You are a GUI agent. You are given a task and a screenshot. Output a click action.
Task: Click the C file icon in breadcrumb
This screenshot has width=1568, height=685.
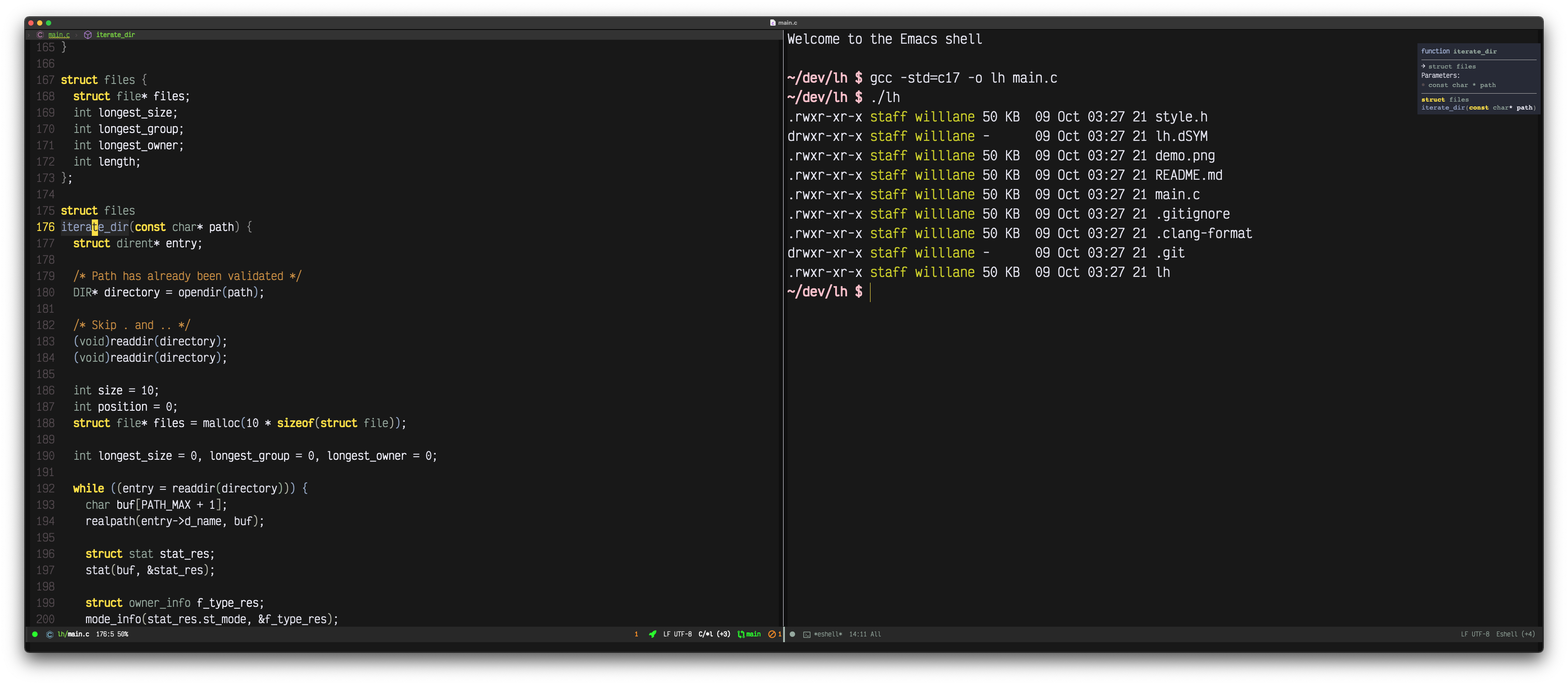click(40, 35)
